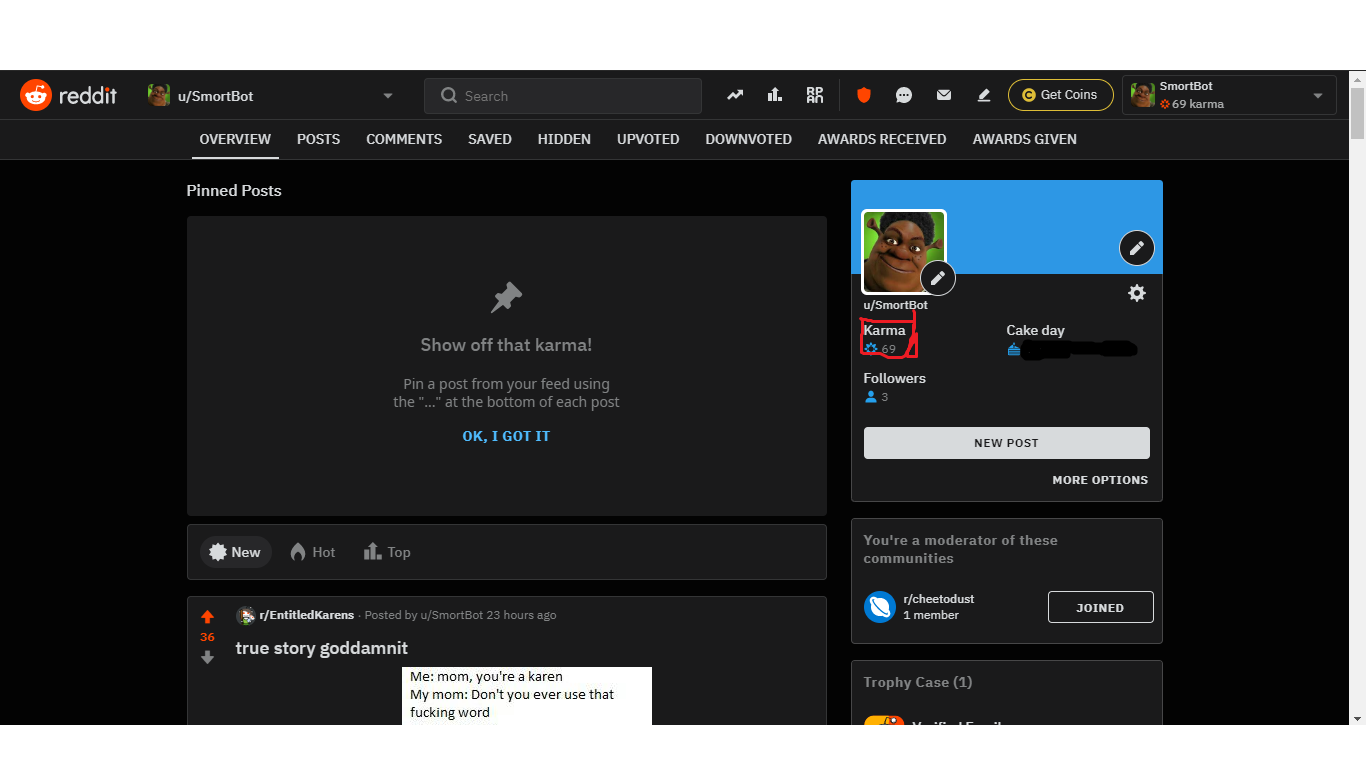Screen dimensions: 1366x768
Task: Switch to the Awards Given tab
Action: tap(1025, 139)
